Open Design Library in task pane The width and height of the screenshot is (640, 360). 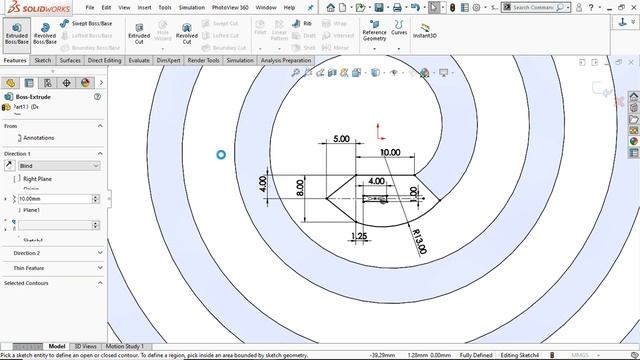[633, 108]
